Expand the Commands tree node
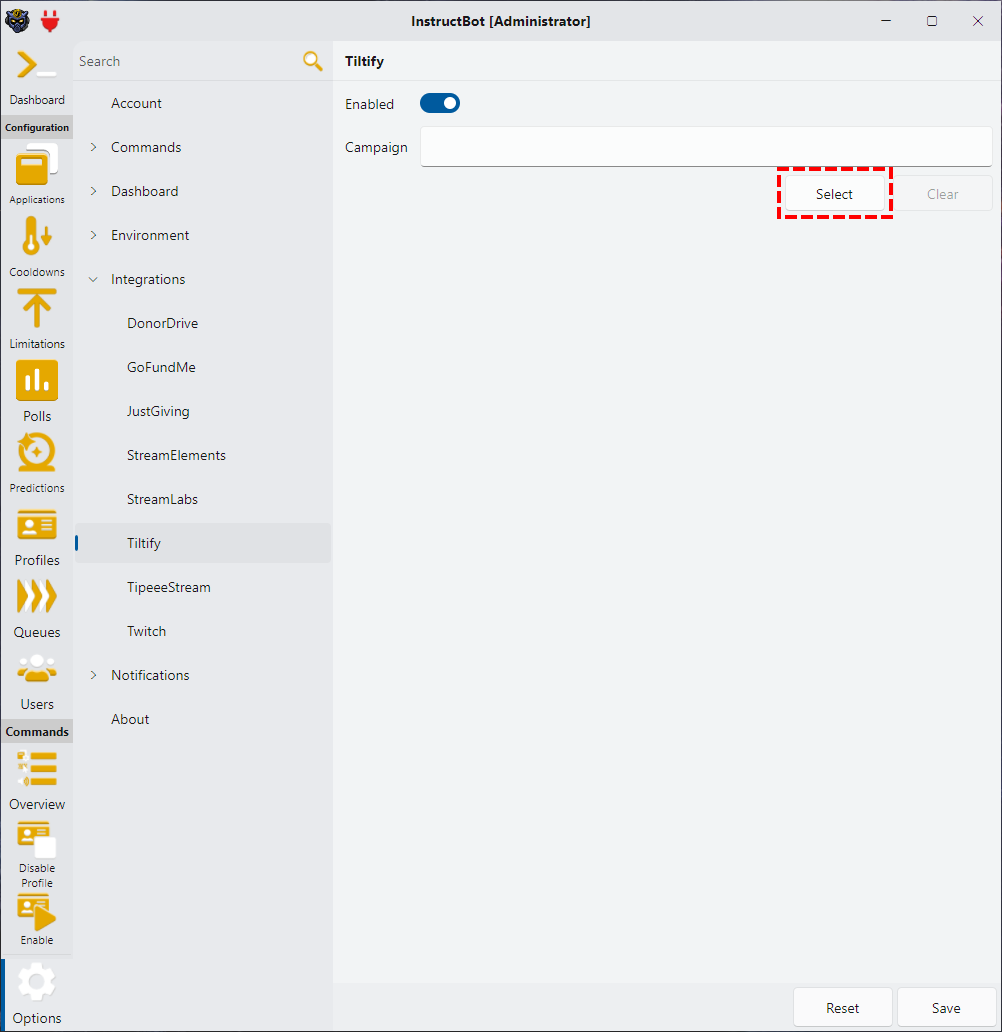Screen dimensions: 1002x1032 click(x=93, y=147)
